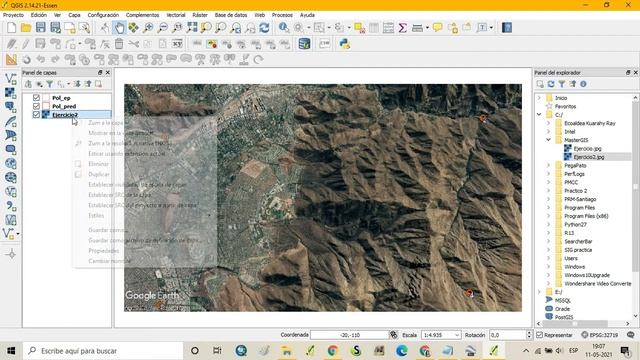640x360 pixels.
Task: Click EPSG:32719 CRS status button
Action: (600, 335)
